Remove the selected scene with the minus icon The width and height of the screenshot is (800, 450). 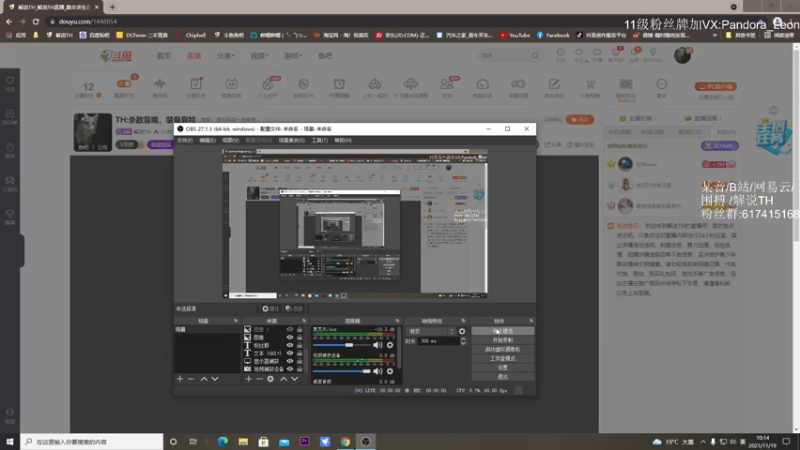(x=191, y=379)
